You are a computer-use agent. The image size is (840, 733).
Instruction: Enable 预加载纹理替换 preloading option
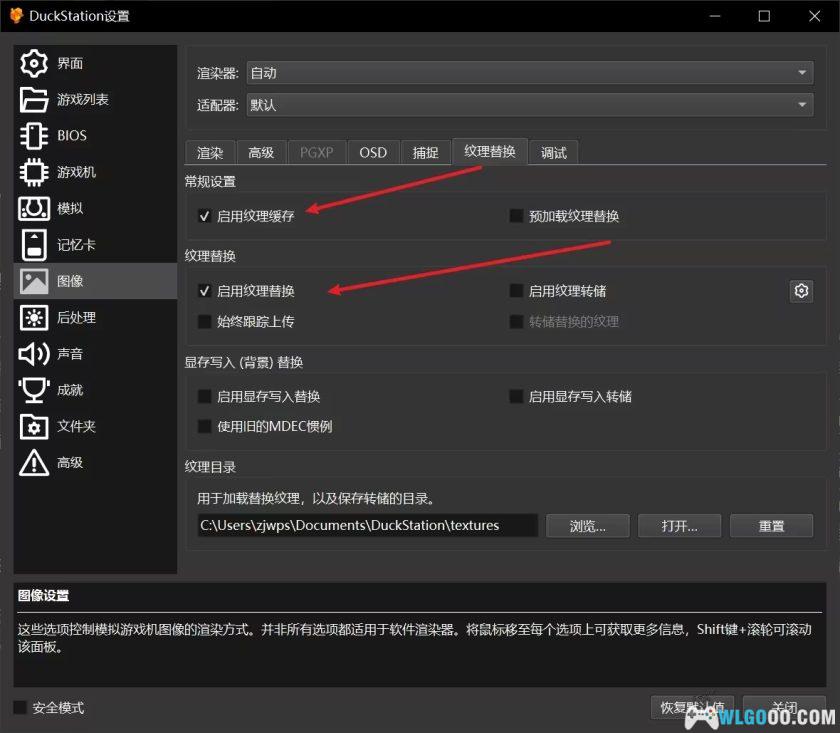click(516, 216)
